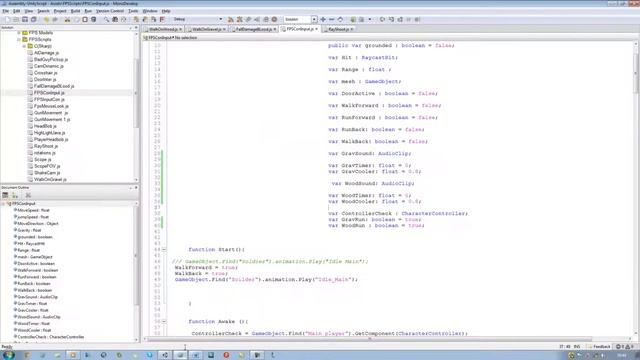
Task: Click 'var WoodSound: AudioClip;' code line
Action: [373, 184]
